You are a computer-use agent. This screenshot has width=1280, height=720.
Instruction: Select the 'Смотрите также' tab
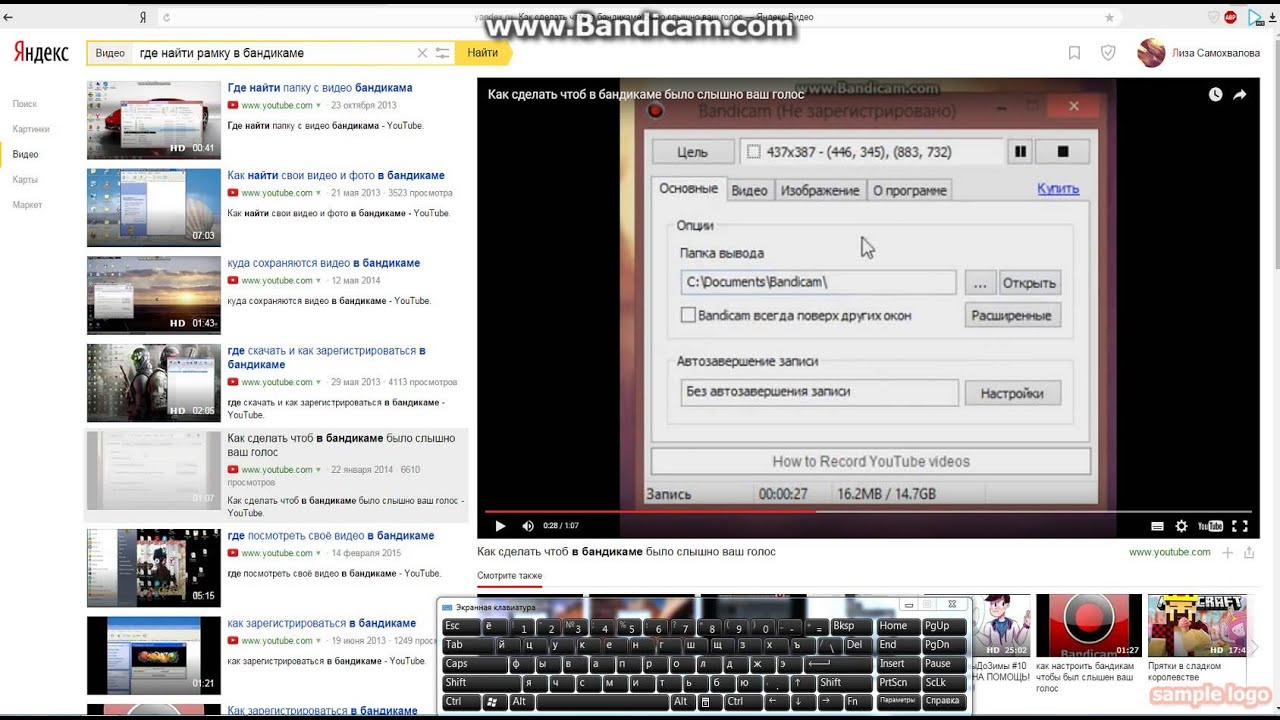(x=510, y=576)
